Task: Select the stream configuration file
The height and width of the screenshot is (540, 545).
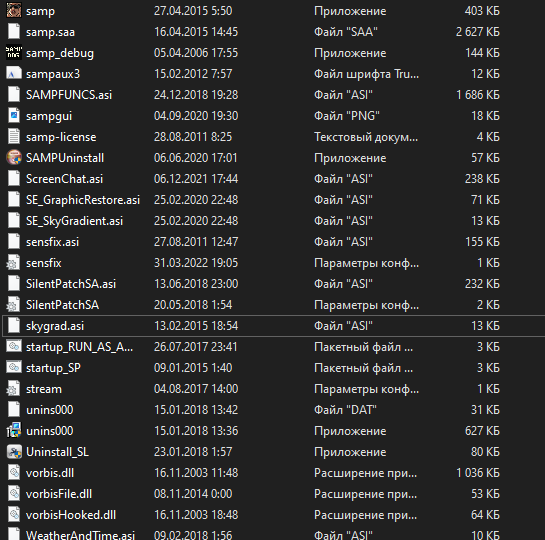Action: pyautogui.click(x=44, y=389)
